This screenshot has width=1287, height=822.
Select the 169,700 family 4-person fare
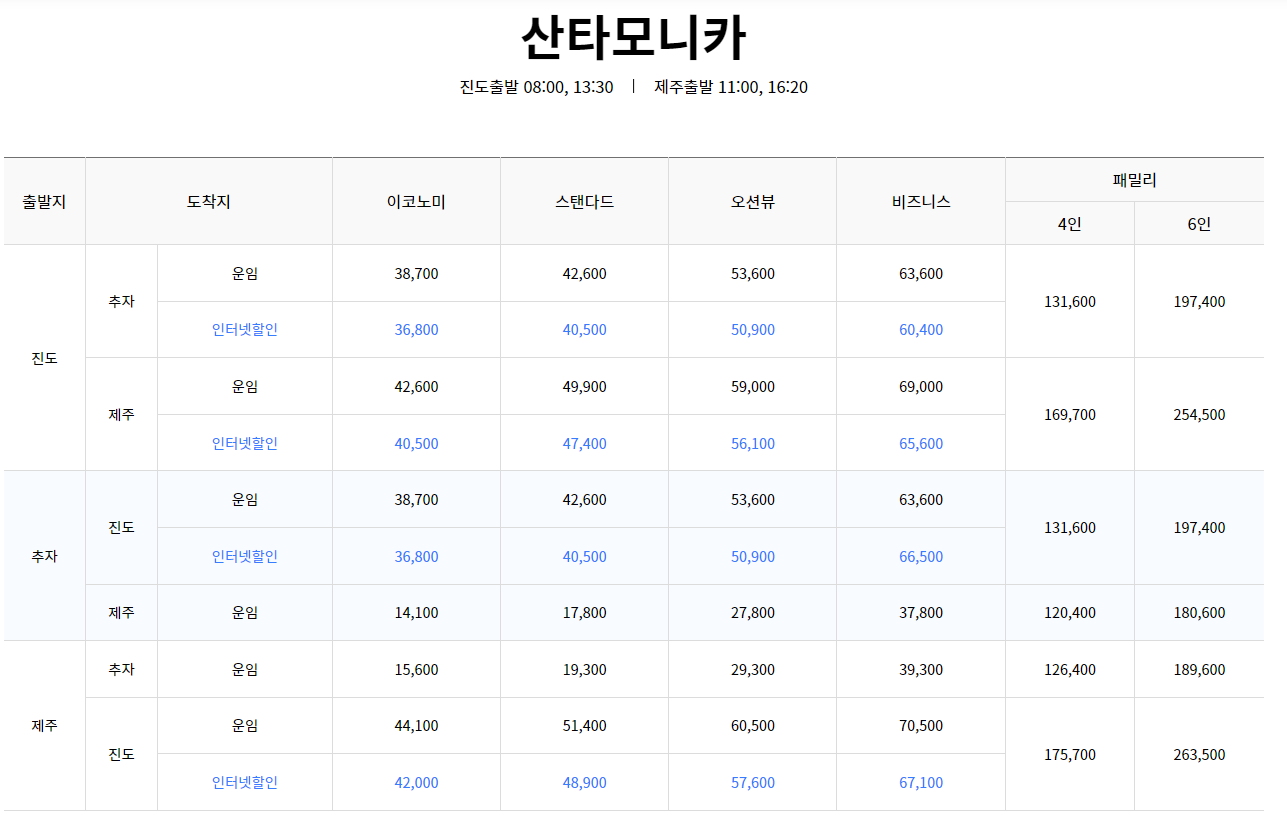click(1070, 415)
